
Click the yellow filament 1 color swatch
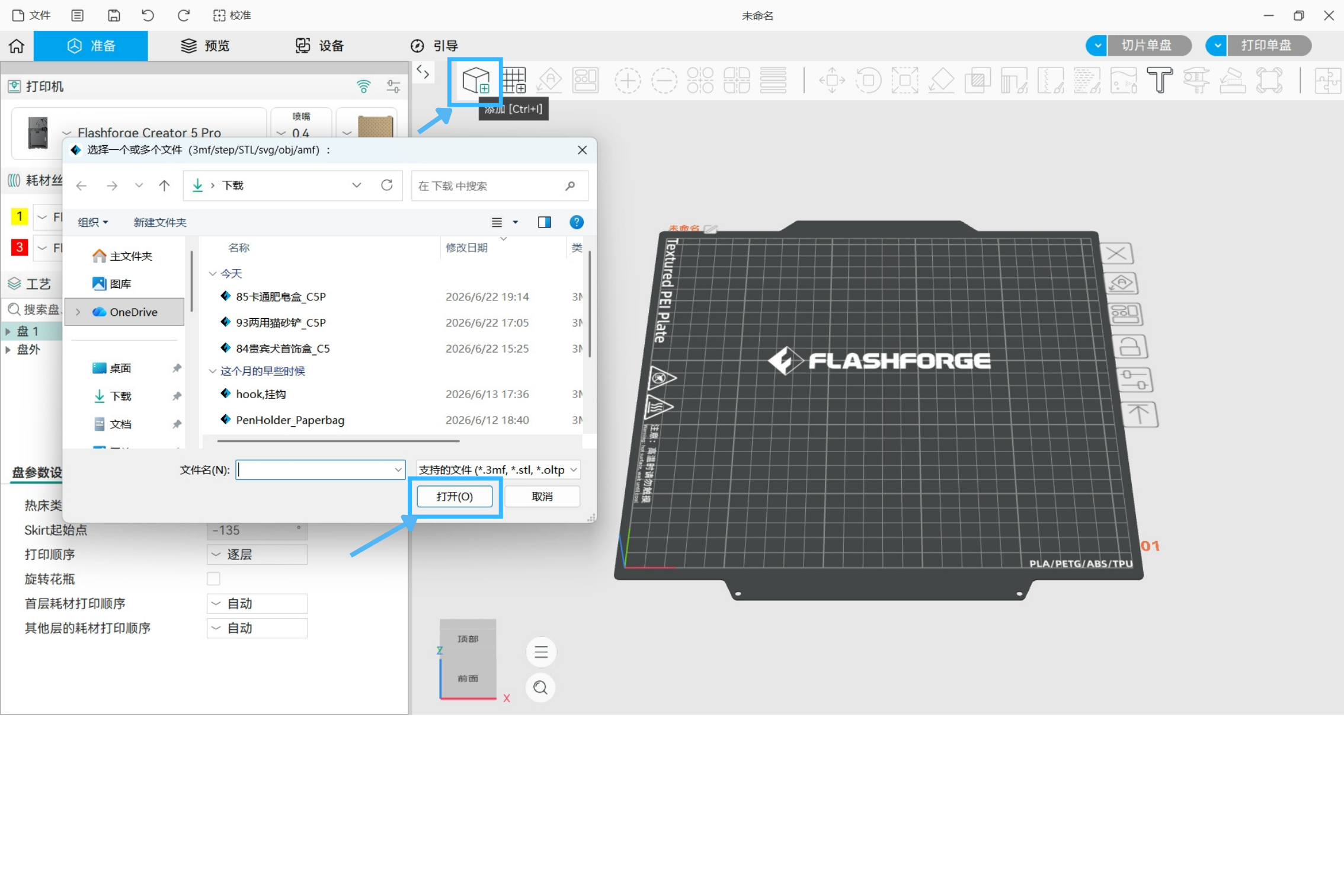20,216
